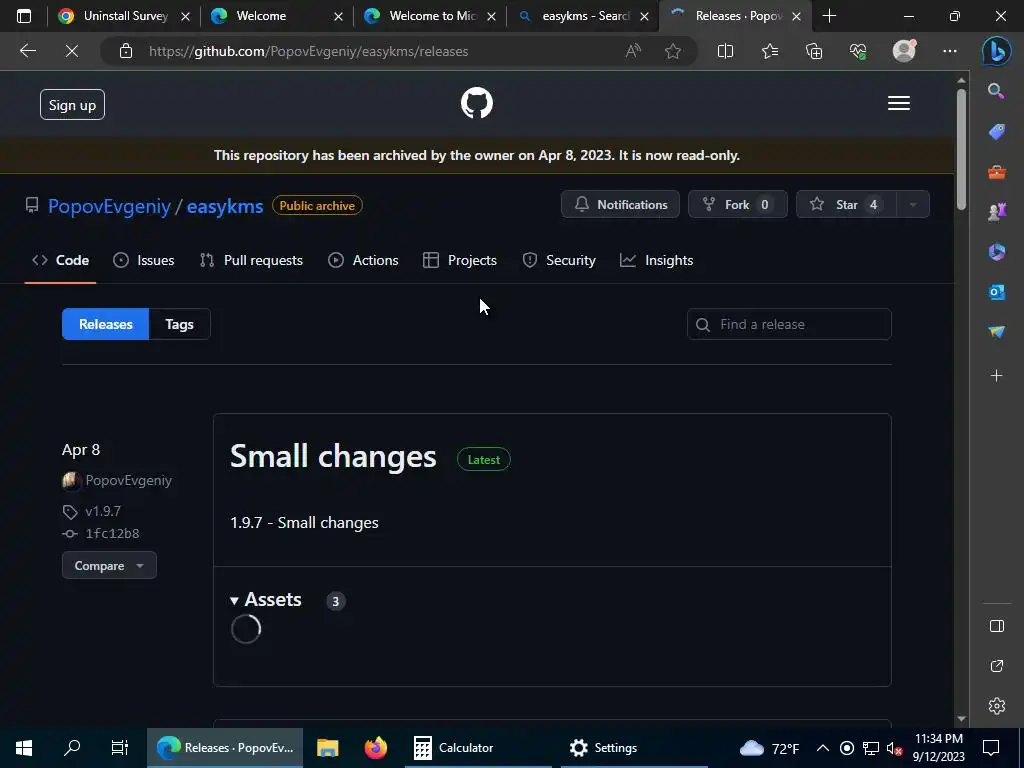Open the sidebar Search tool

996,91
